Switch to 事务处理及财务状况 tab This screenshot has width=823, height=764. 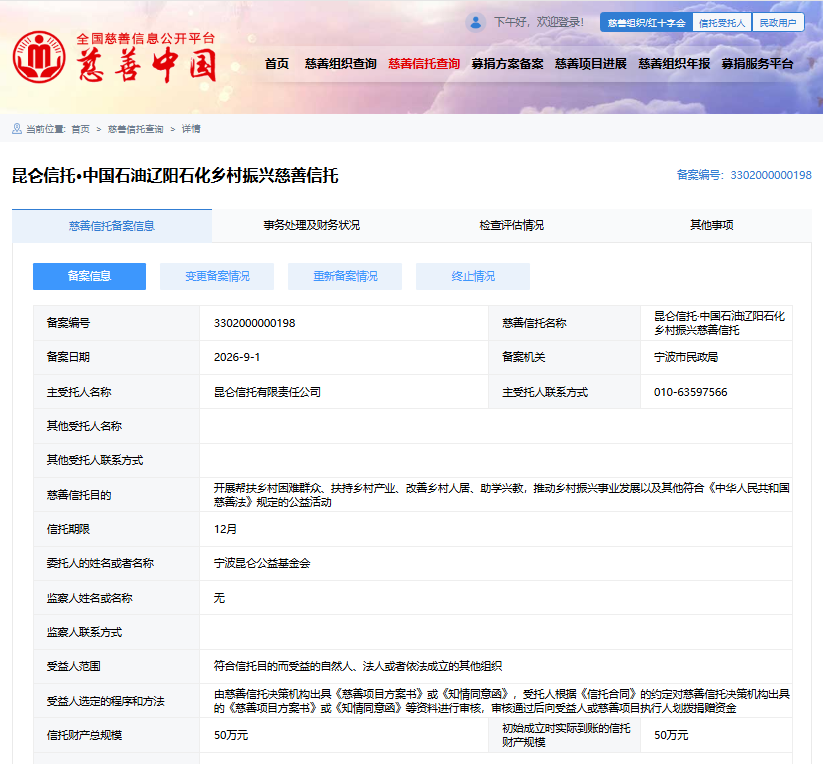pos(312,226)
